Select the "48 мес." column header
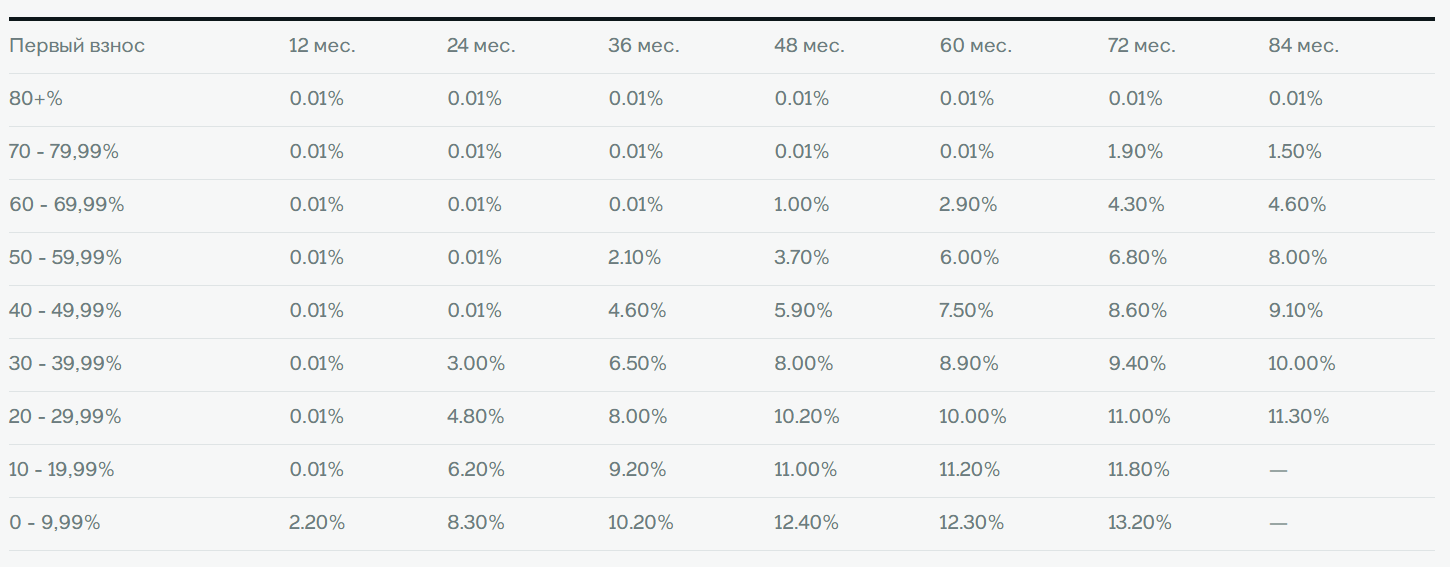The image size is (1450, 567). click(809, 46)
